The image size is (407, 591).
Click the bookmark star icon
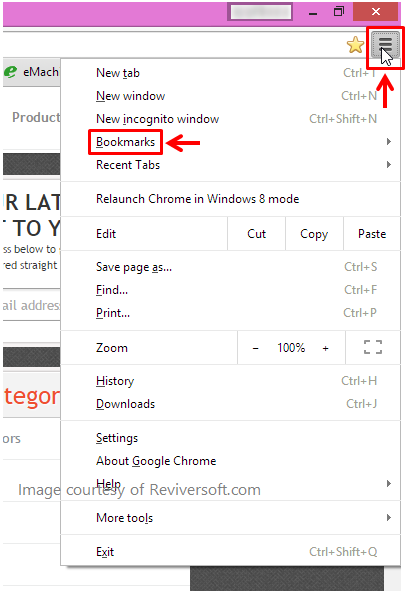[355, 45]
